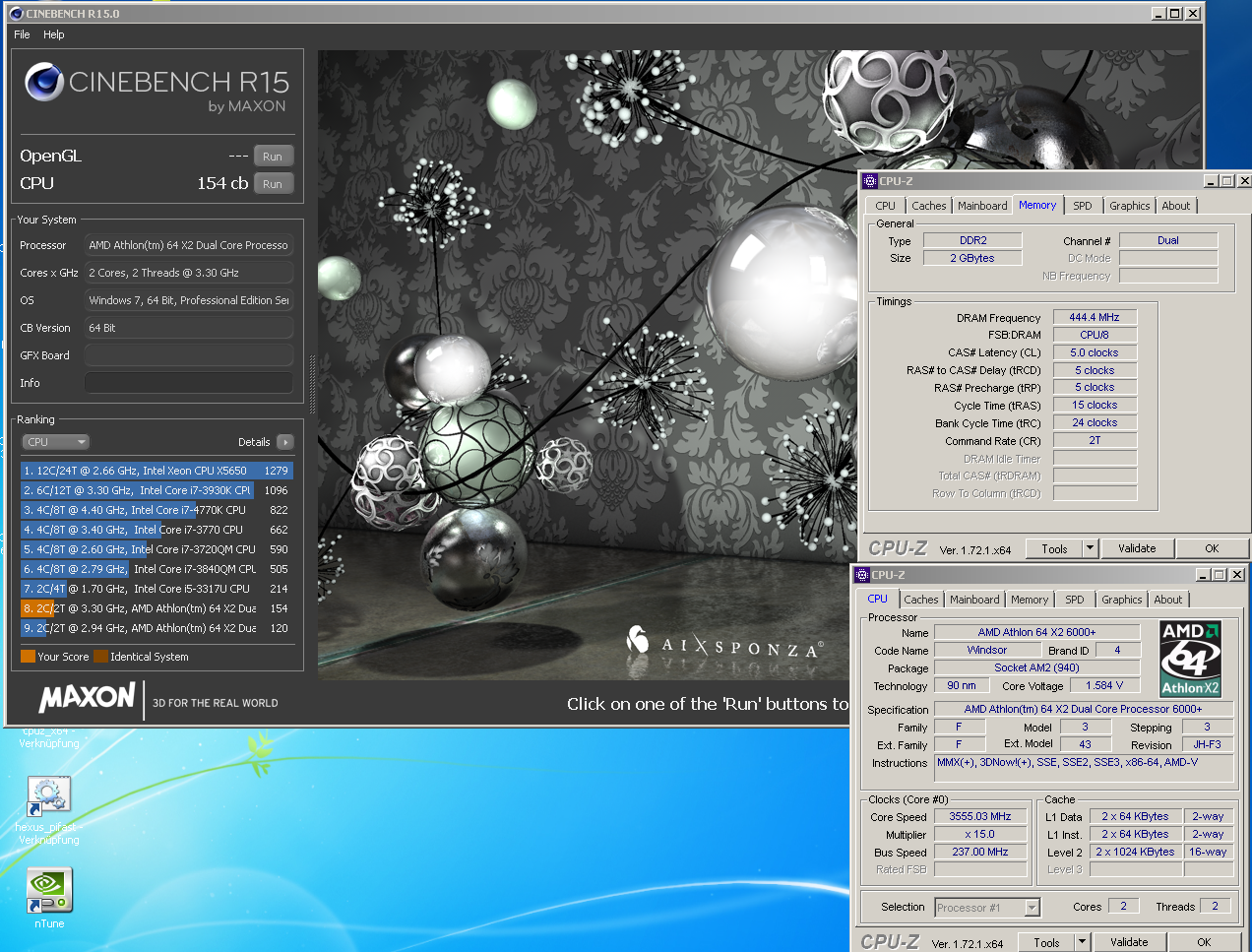Click the orange Your Score legend swatch
Screen dimensions: 1252x952
tap(28, 657)
